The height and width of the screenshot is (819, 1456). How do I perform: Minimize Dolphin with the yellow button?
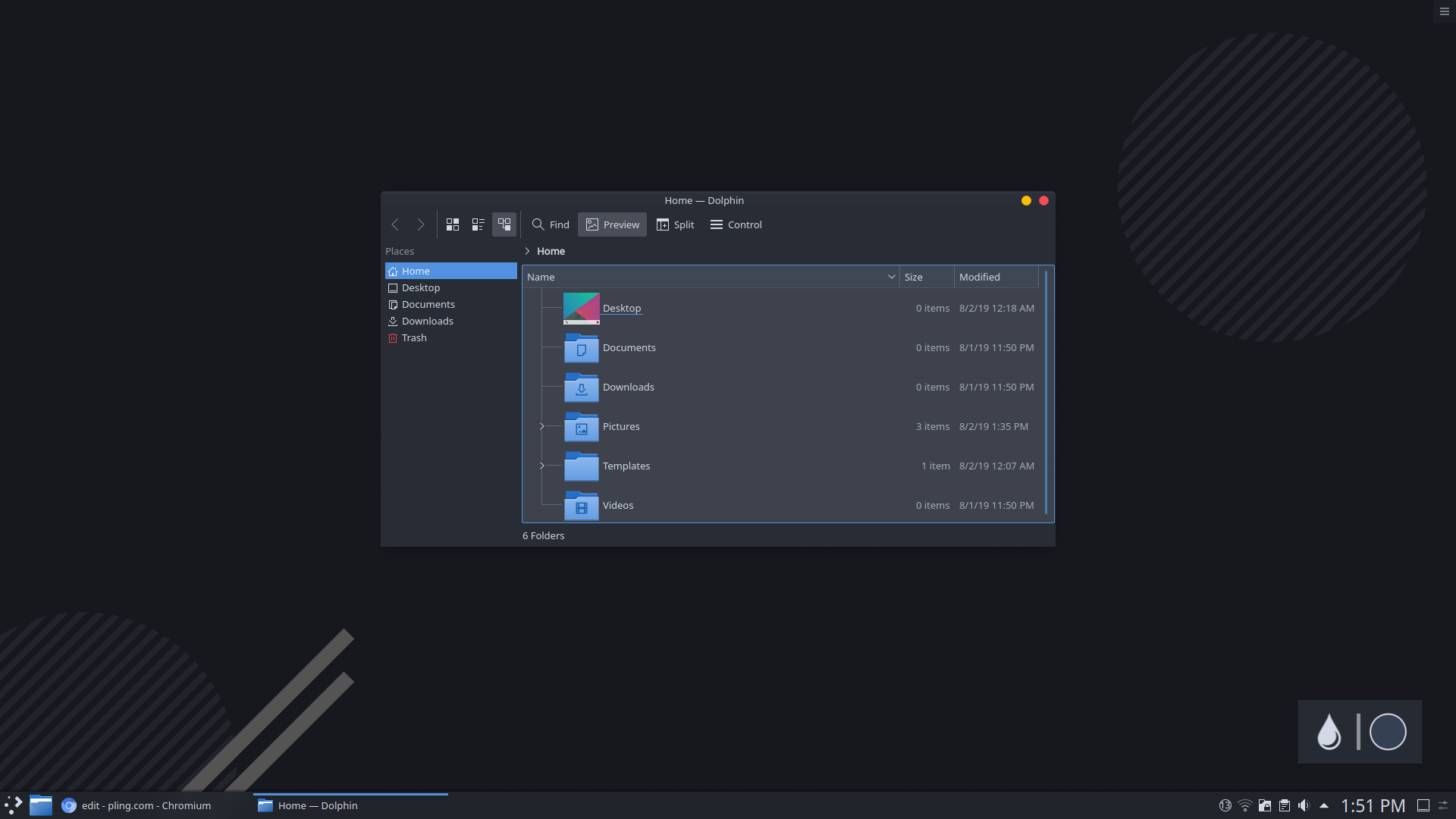[x=1026, y=200]
